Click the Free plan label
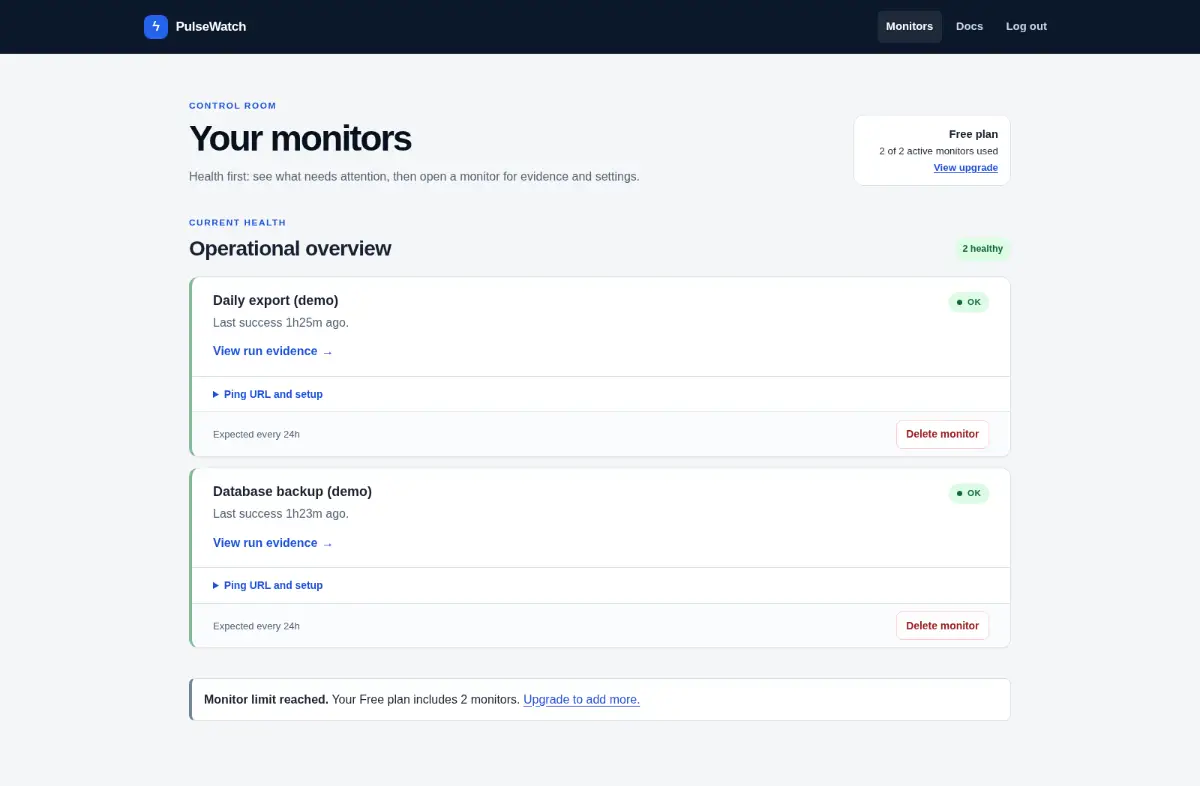This screenshot has width=1200, height=786. click(973, 134)
